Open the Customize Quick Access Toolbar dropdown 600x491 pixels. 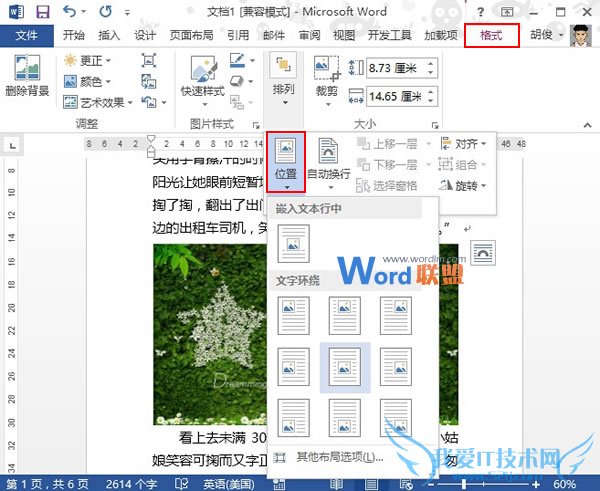pos(127,13)
